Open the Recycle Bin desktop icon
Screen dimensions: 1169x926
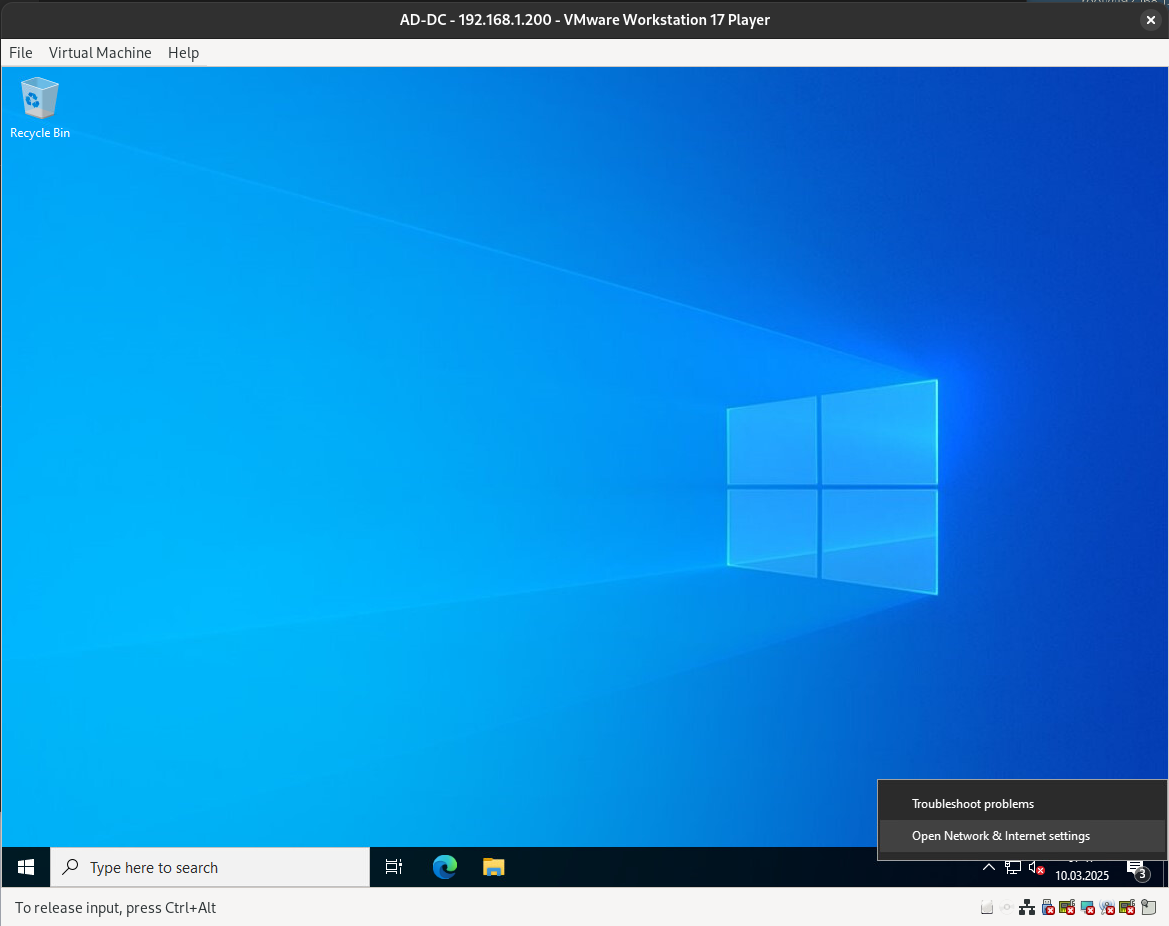coord(40,107)
